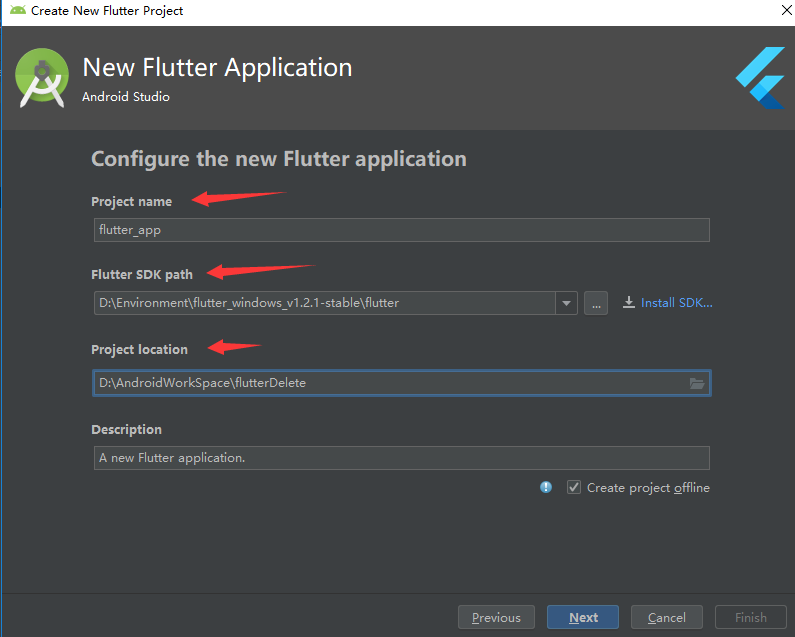Click into the Project location path field
The image size is (795, 637).
390,383
